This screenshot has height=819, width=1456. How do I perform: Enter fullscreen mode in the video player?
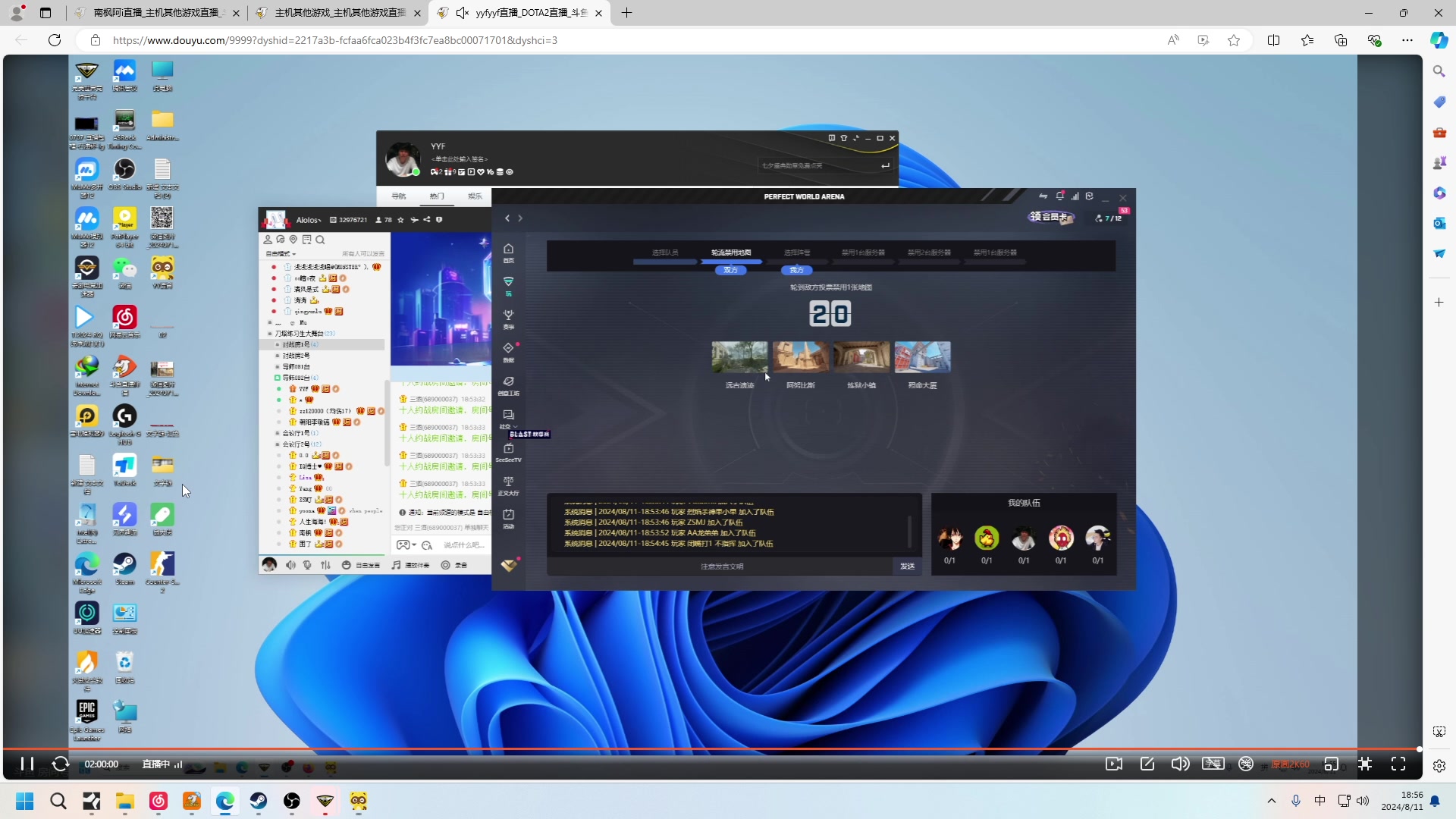1398,764
